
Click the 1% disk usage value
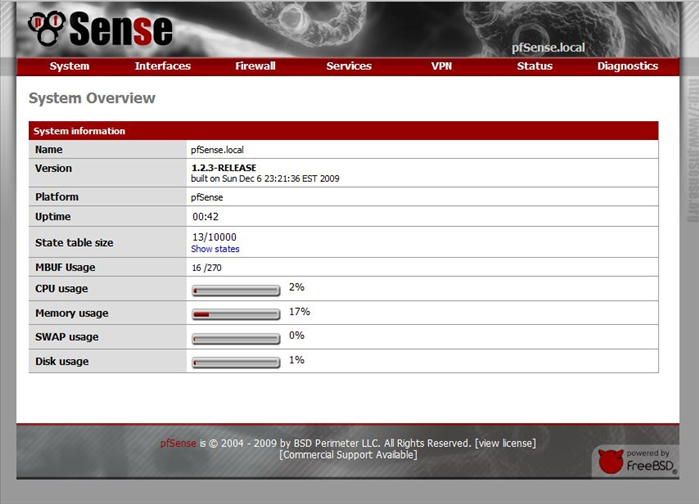297,360
